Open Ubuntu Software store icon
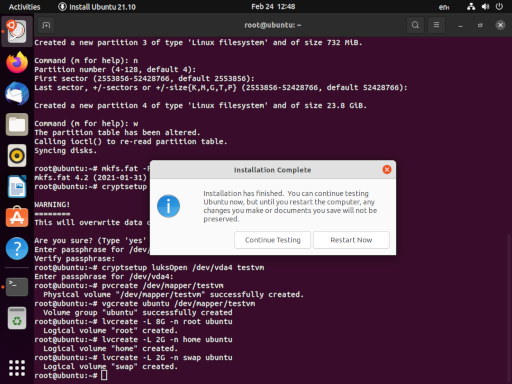 click(17, 217)
